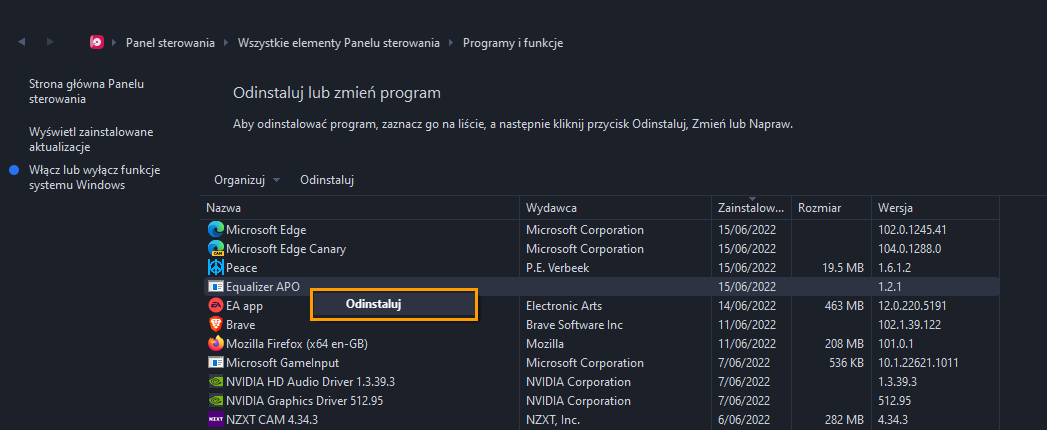Click install date 14/06/2022
The height and width of the screenshot is (430, 1047).
(747, 306)
